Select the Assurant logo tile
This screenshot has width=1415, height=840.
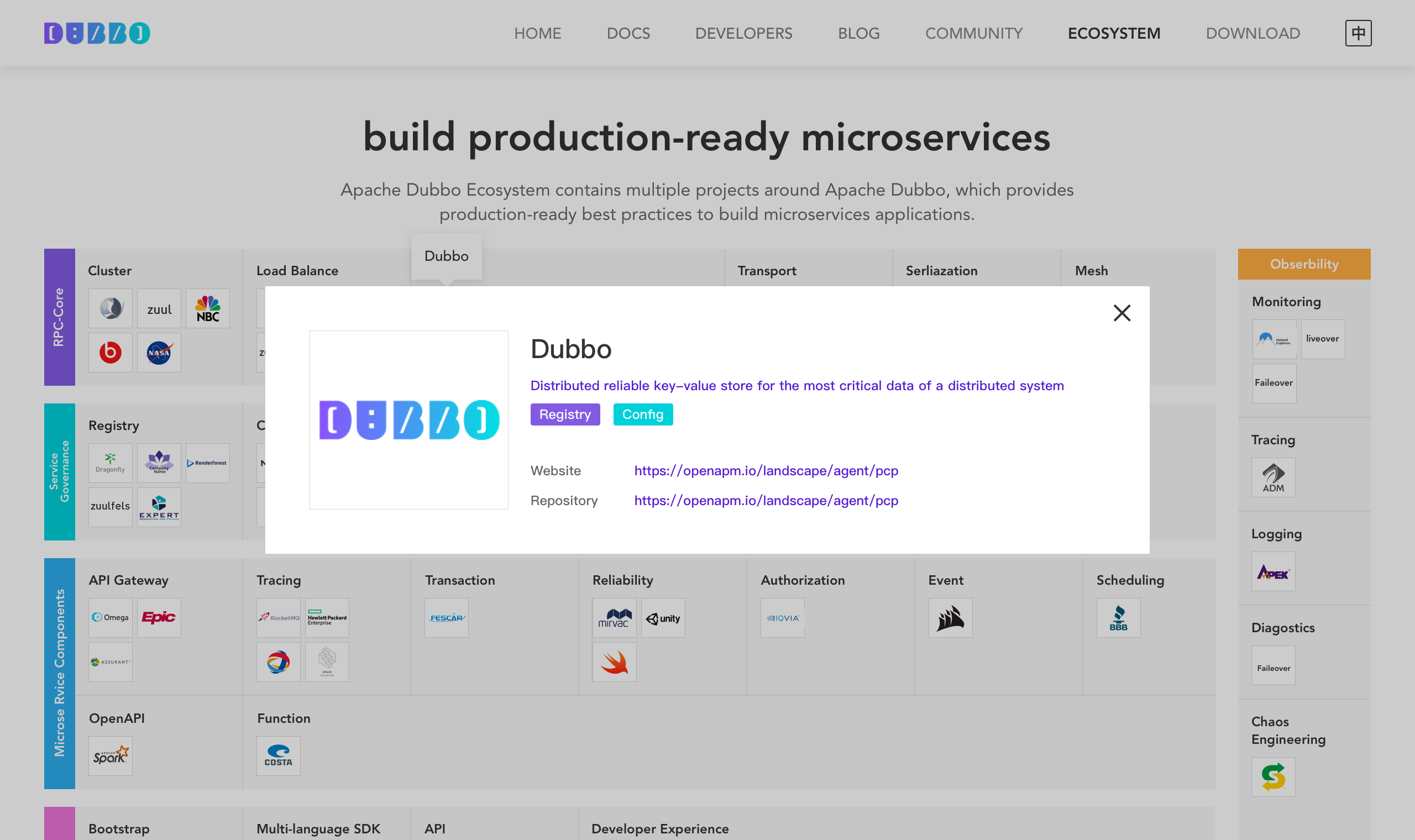[x=111, y=662]
